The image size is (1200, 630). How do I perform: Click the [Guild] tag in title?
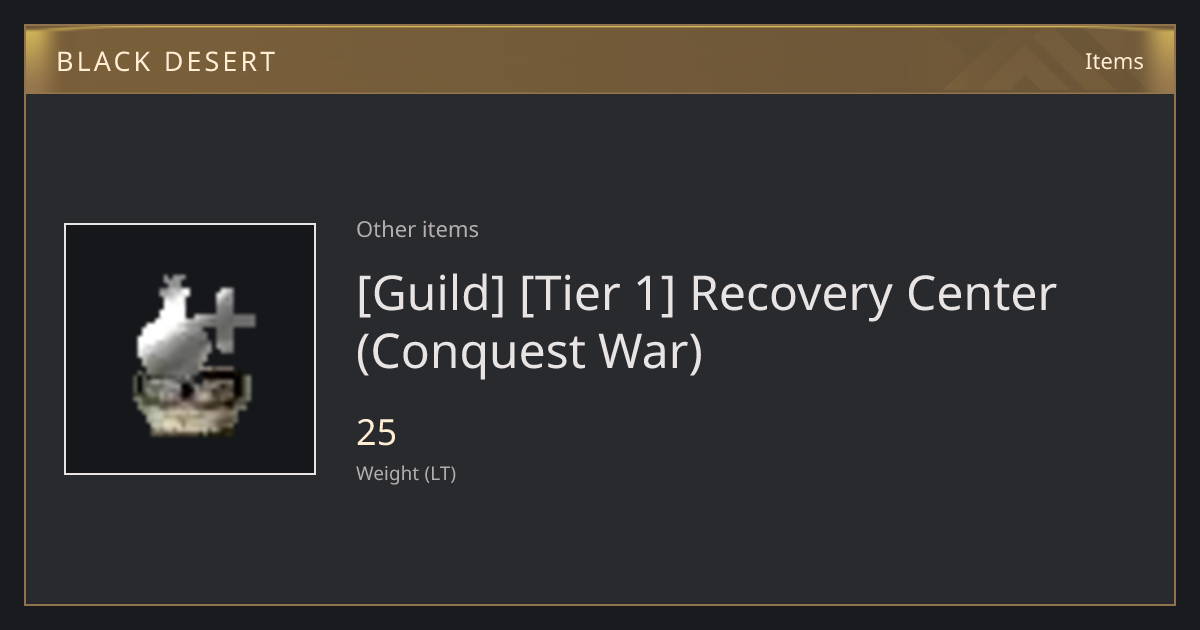[431, 294]
